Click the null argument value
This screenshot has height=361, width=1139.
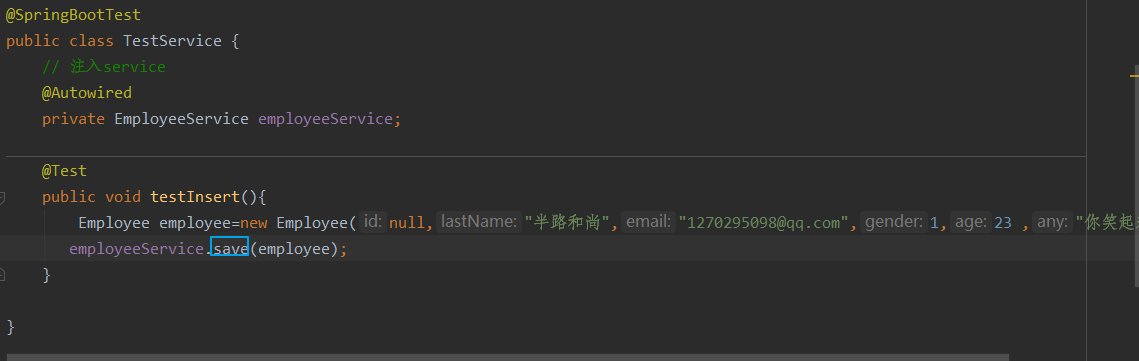click(x=407, y=223)
